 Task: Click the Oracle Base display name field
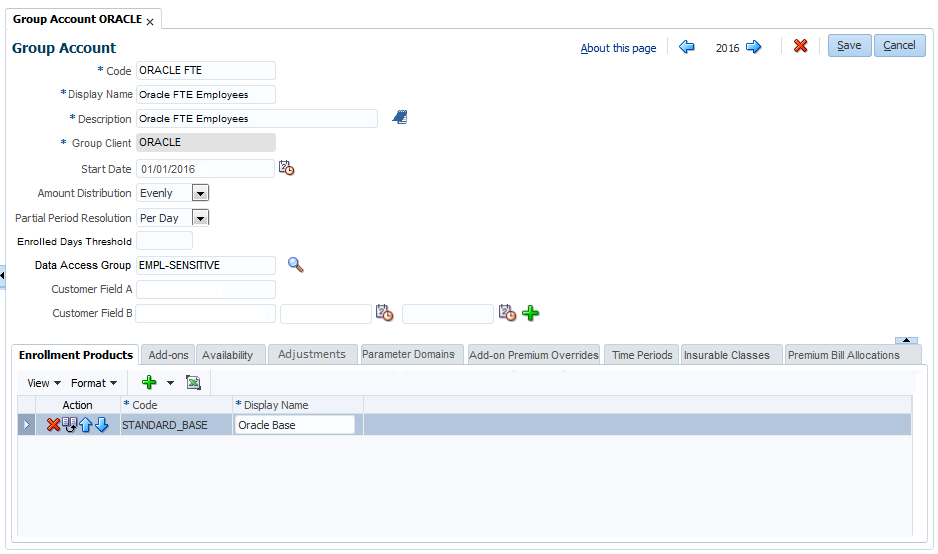(x=294, y=425)
